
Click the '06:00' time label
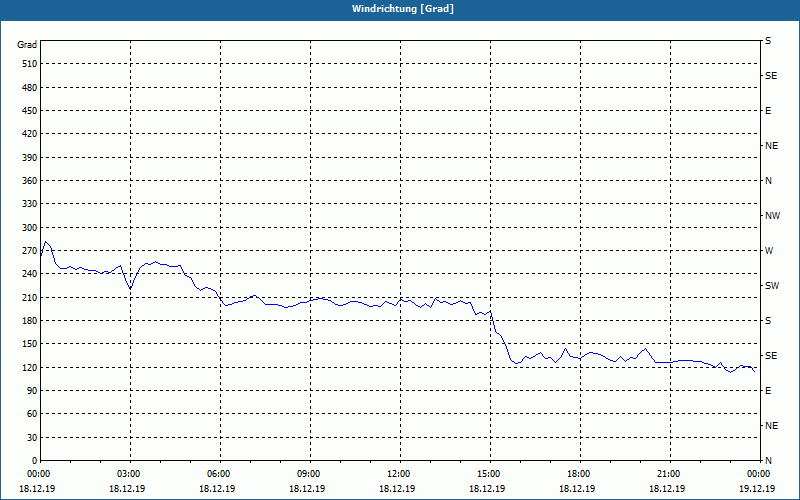pyautogui.click(x=220, y=474)
